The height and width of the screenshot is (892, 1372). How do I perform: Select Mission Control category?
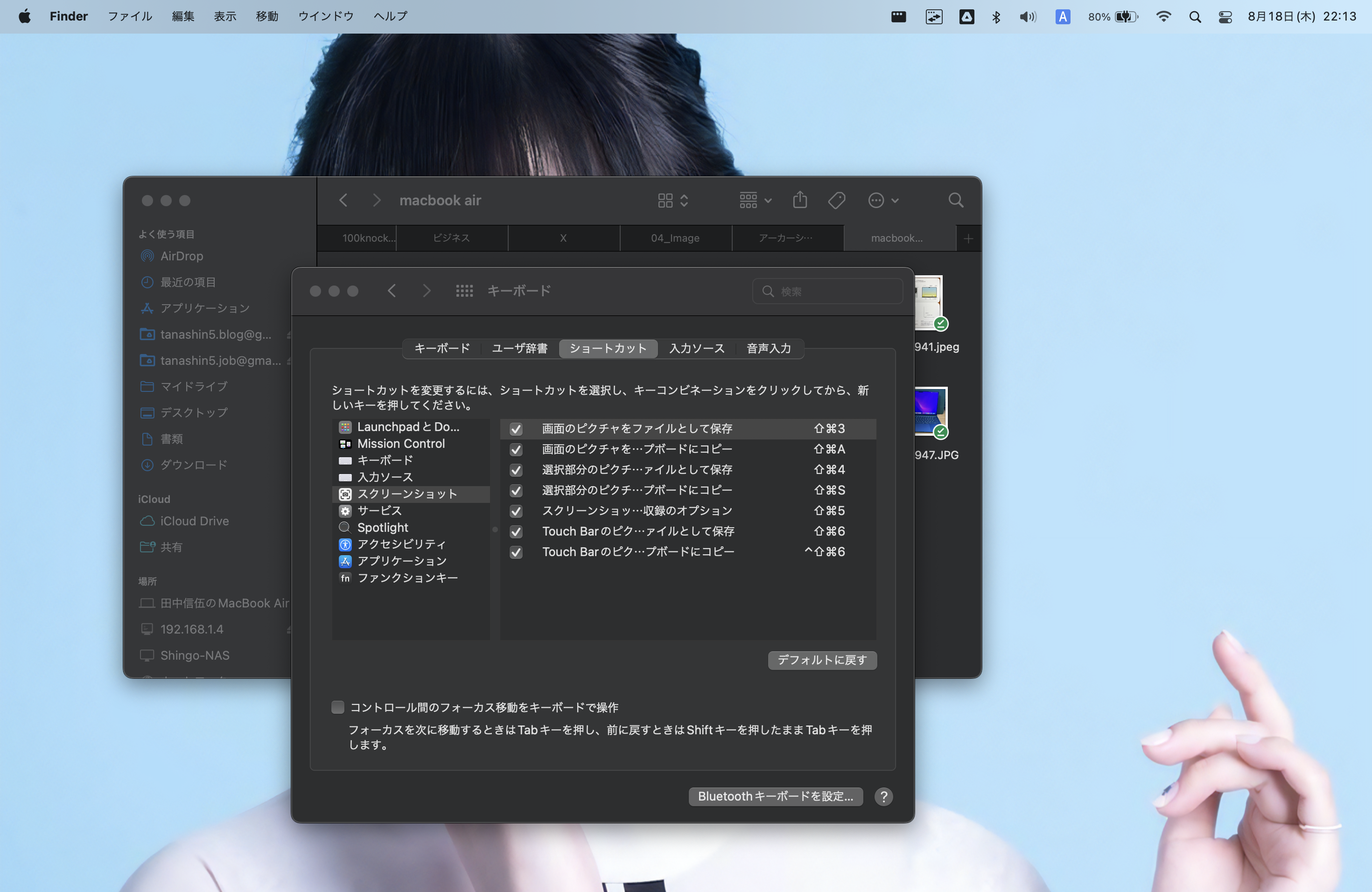411,444
